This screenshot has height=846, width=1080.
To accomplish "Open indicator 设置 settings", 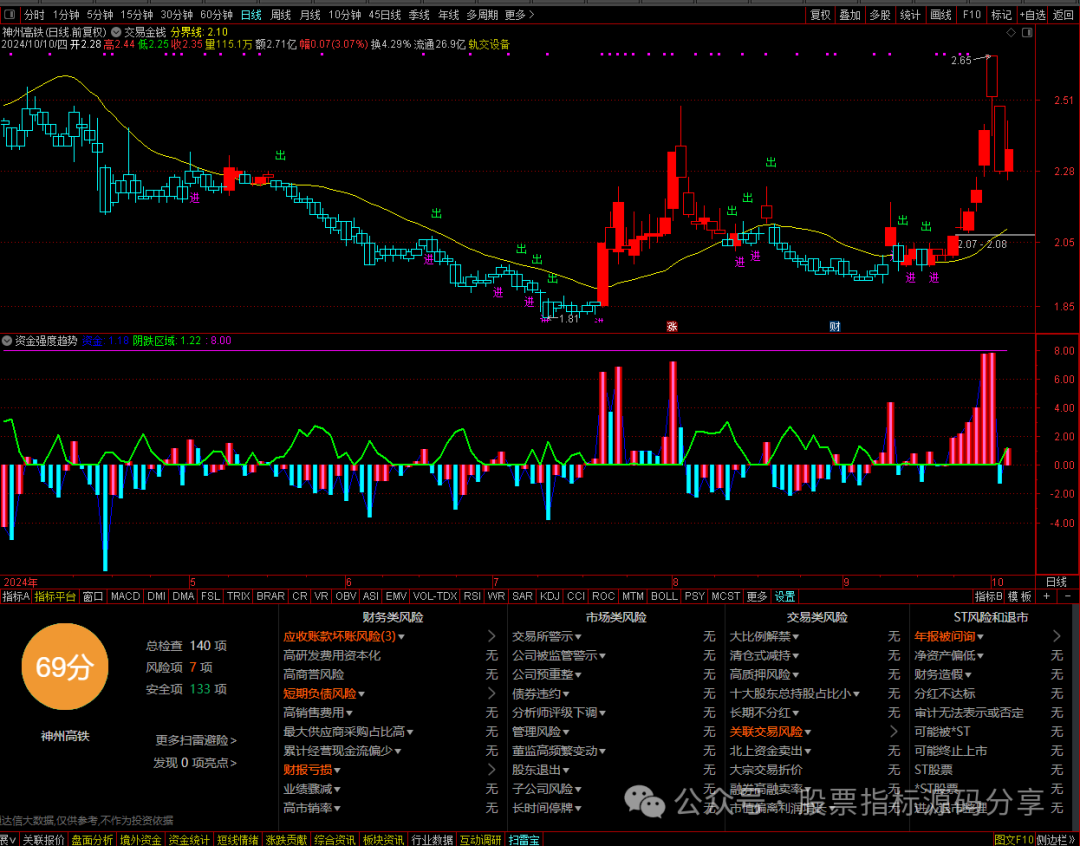I will point(785,596).
